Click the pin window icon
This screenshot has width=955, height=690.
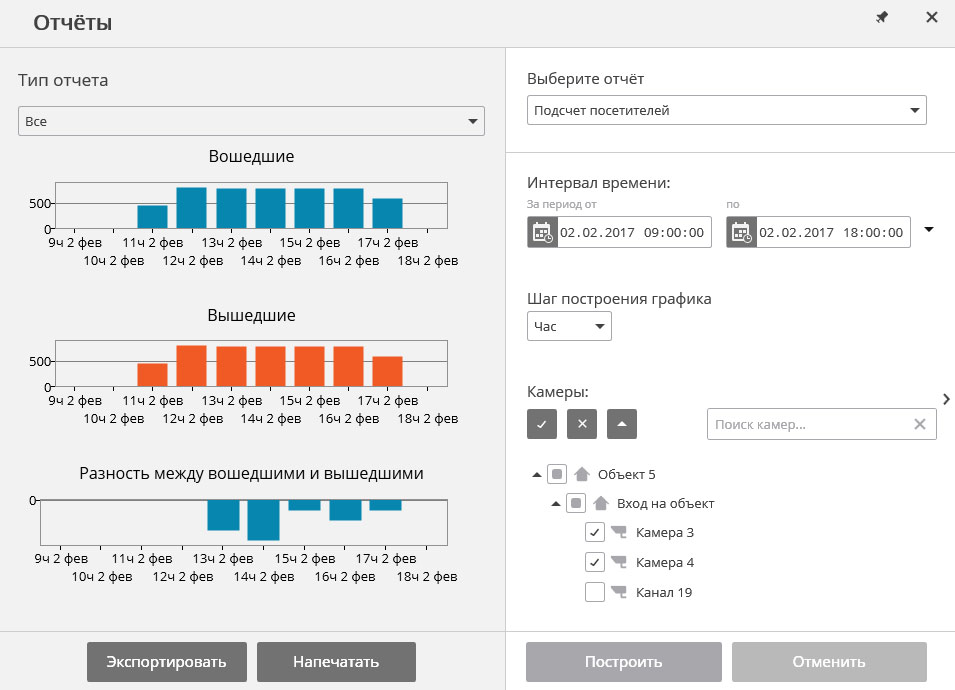point(881,18)
